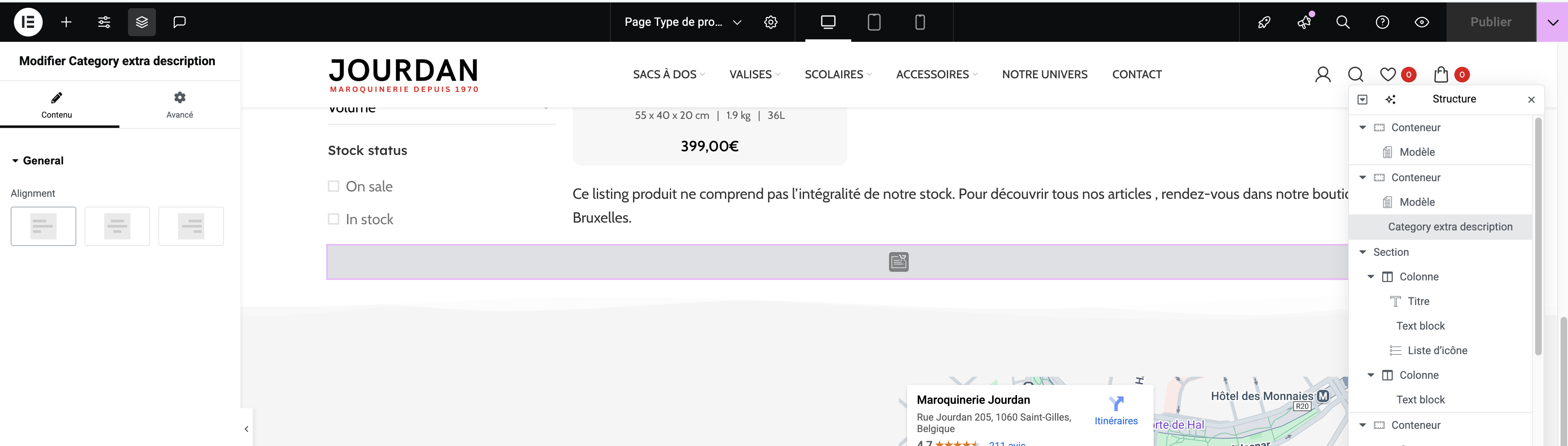
Task: Click the Elementor logo menu icon
Action: coord(28,23)
